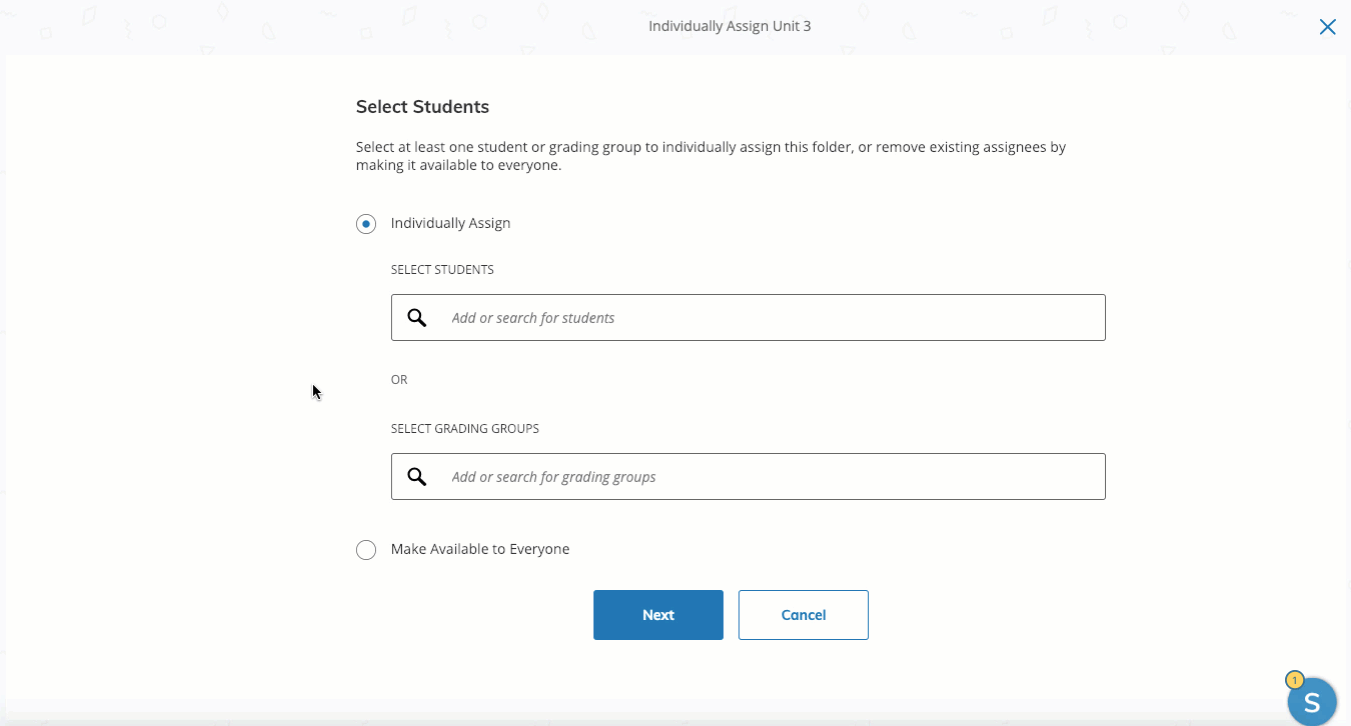Image resolution: width=1351 pixels, height=726 pixels.
Task: Select the Individually Assign radio button
Action: pyautogui.click(x=366, y=224)
